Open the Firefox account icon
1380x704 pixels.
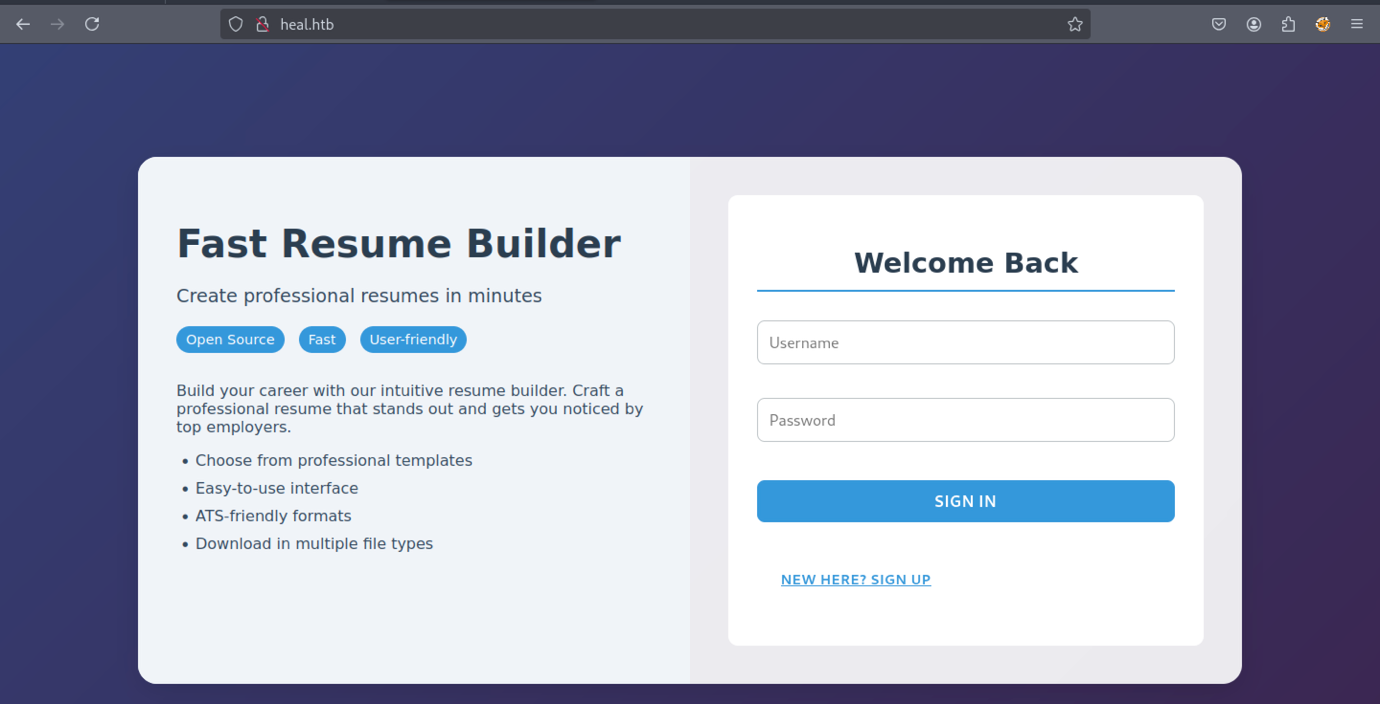coord(1254,24)
